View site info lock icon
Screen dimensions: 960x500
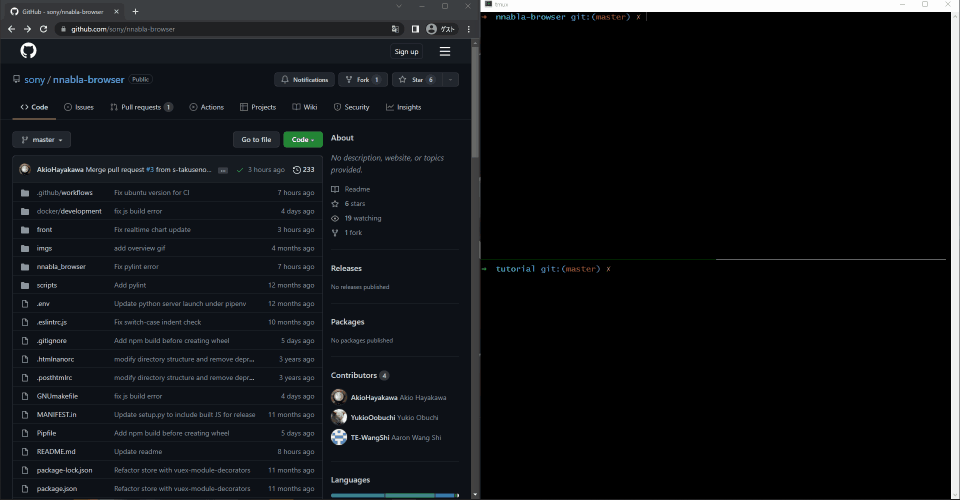click(63, 29)
